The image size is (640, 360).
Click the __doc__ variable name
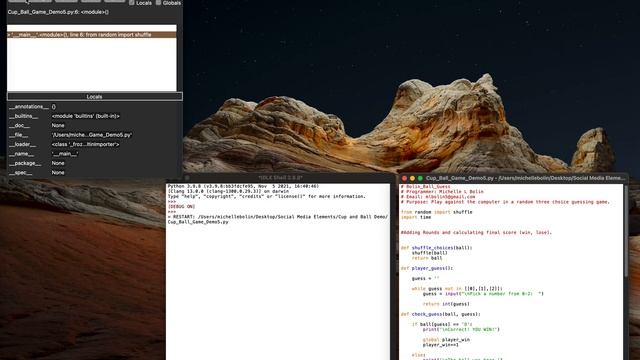[20, 125]
